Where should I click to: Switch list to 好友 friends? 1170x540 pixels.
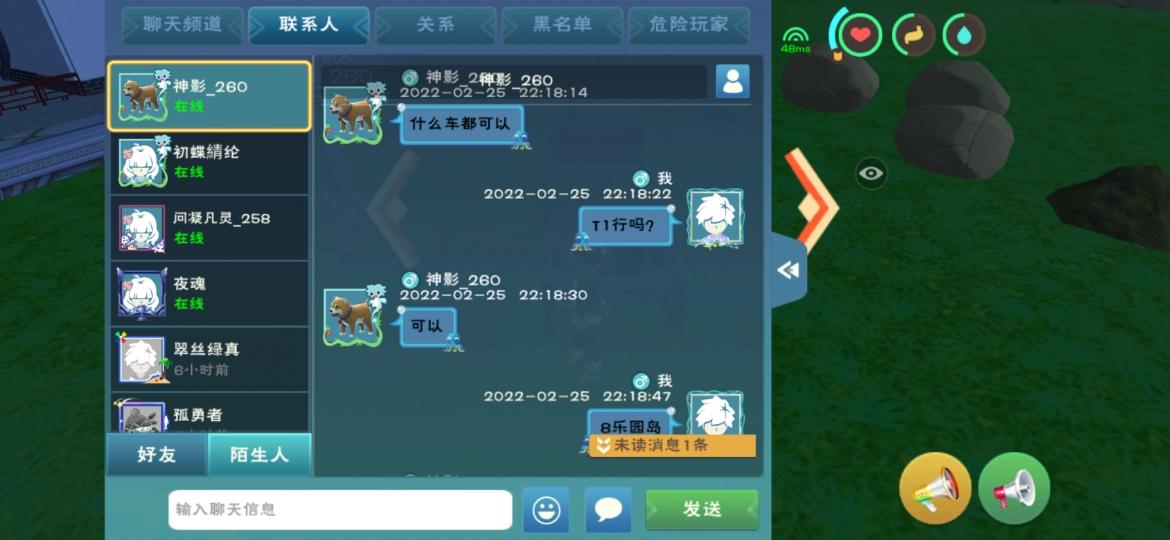click(x=157, y=454)
